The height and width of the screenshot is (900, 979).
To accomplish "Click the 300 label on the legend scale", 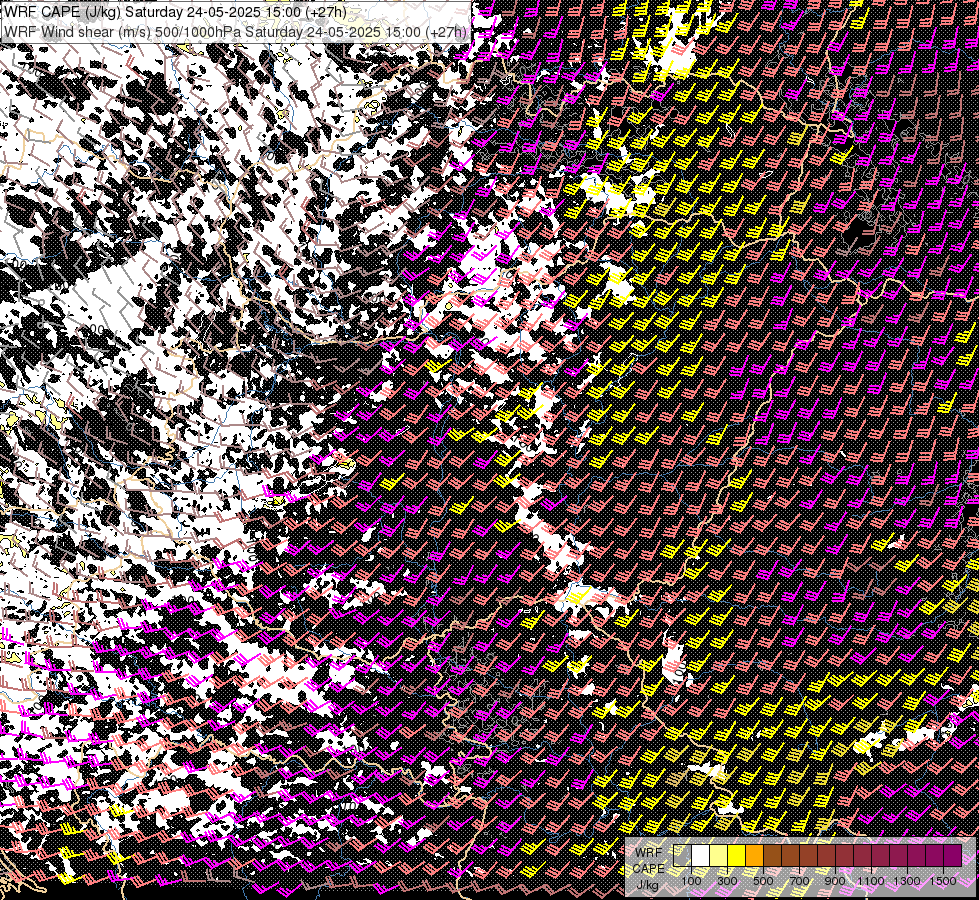I will tap(727, 881).
